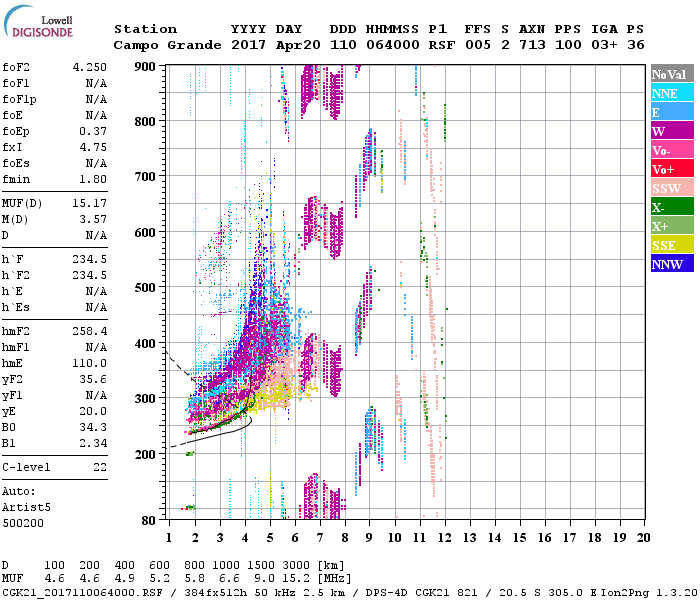Click the Vo- pink legend swatch
The width and height of the screenshot is (700, 600).
672,150
